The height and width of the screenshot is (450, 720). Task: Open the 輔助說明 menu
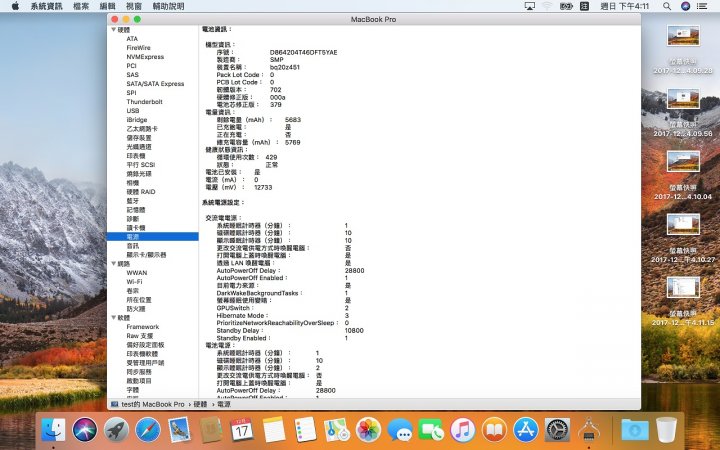coord(168,6)
